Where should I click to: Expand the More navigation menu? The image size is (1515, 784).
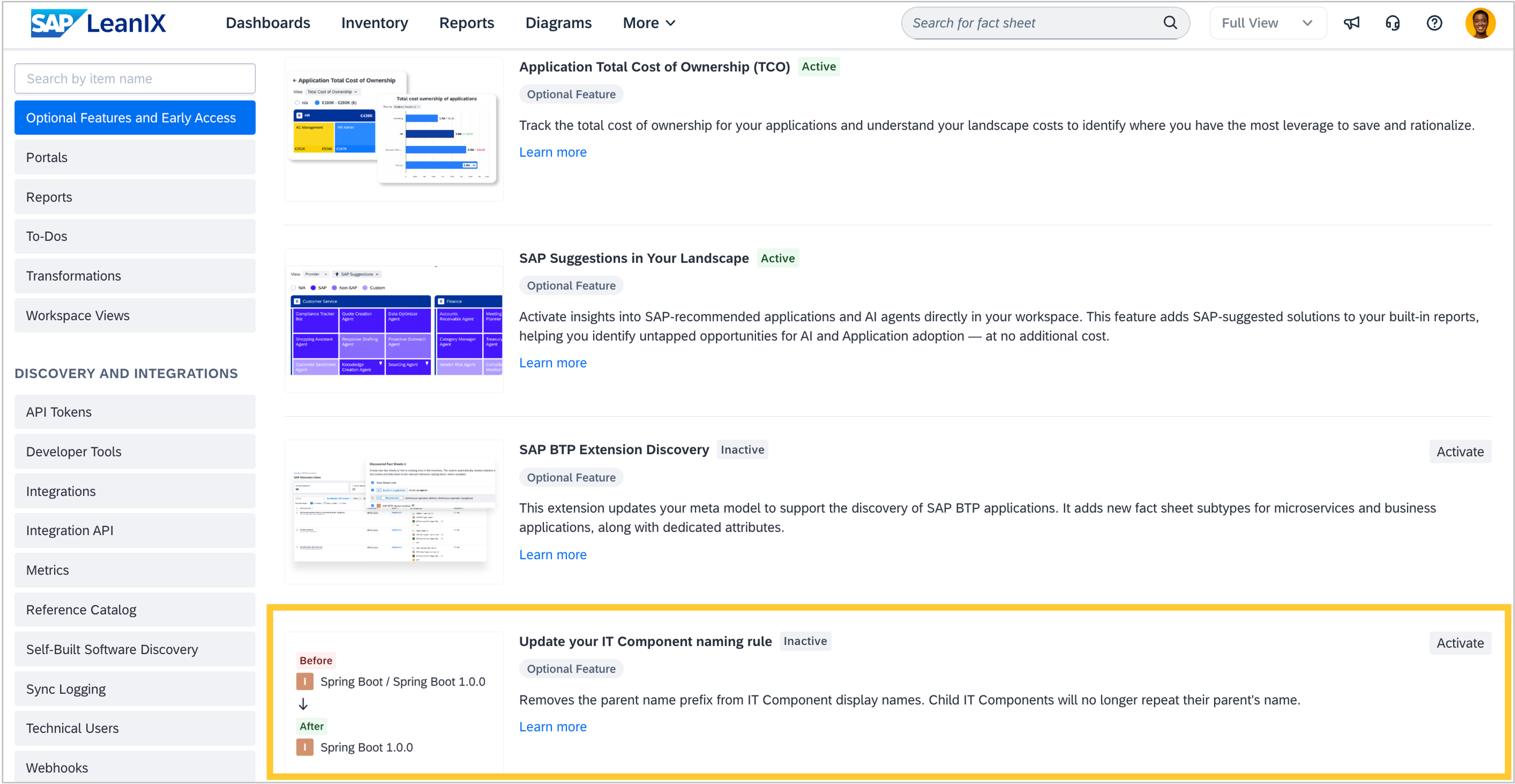pyautogui.click(x=649, y=23)
